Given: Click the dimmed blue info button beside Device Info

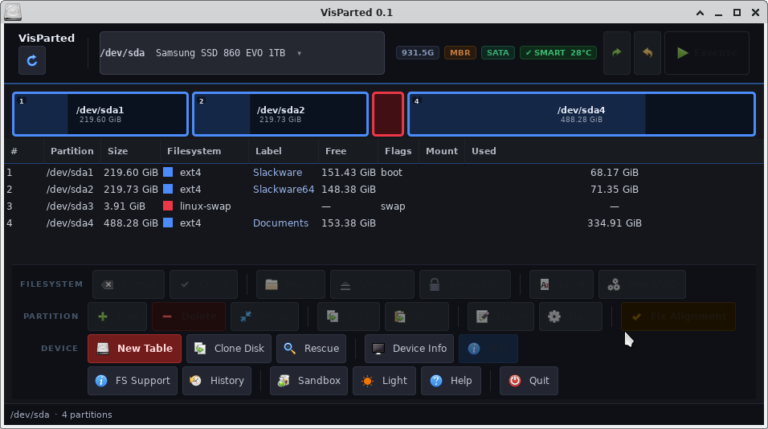Looking at the screenshot, I should (488, 349).
